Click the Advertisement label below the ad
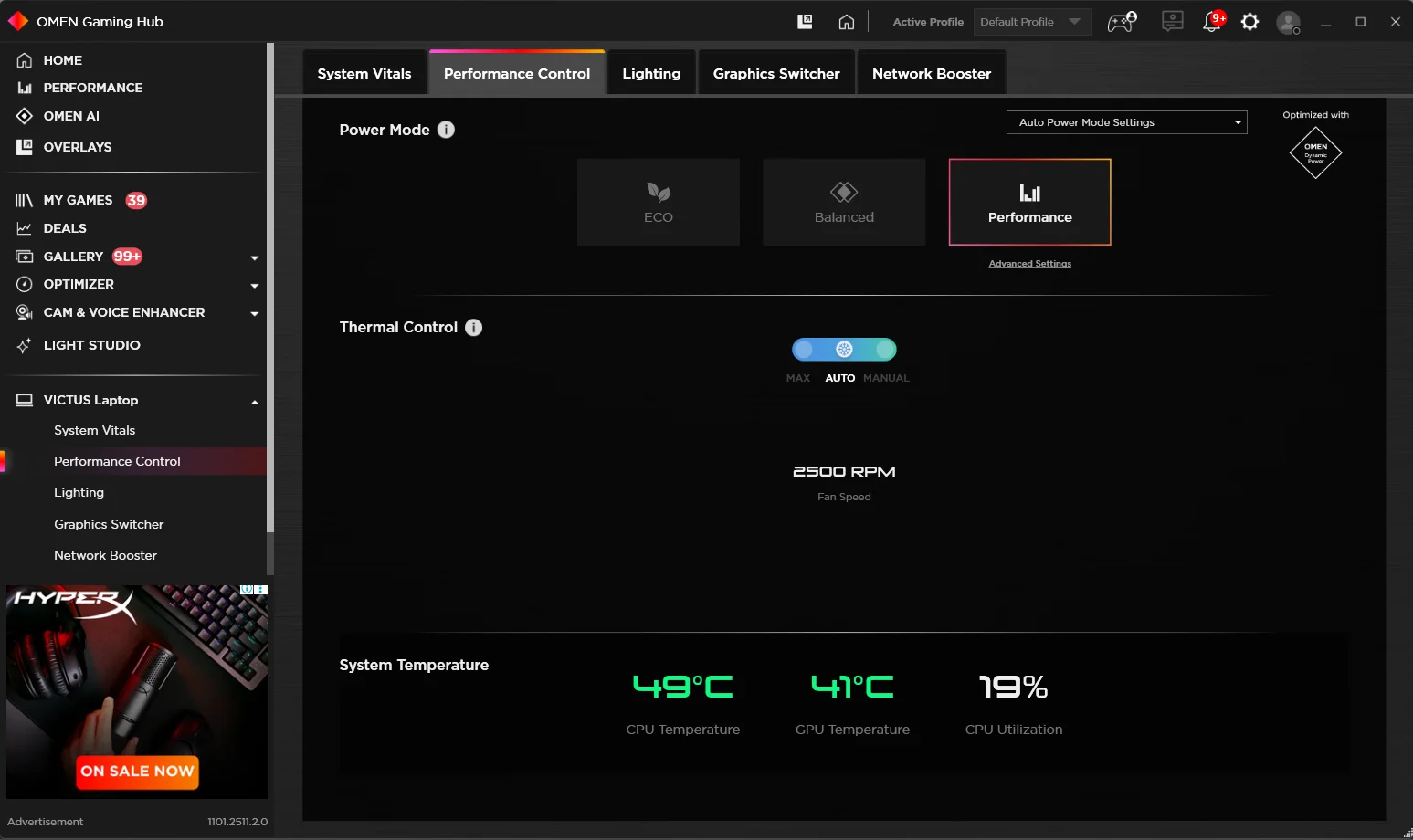Screen dimensions: 1413x840 (45, 822)
